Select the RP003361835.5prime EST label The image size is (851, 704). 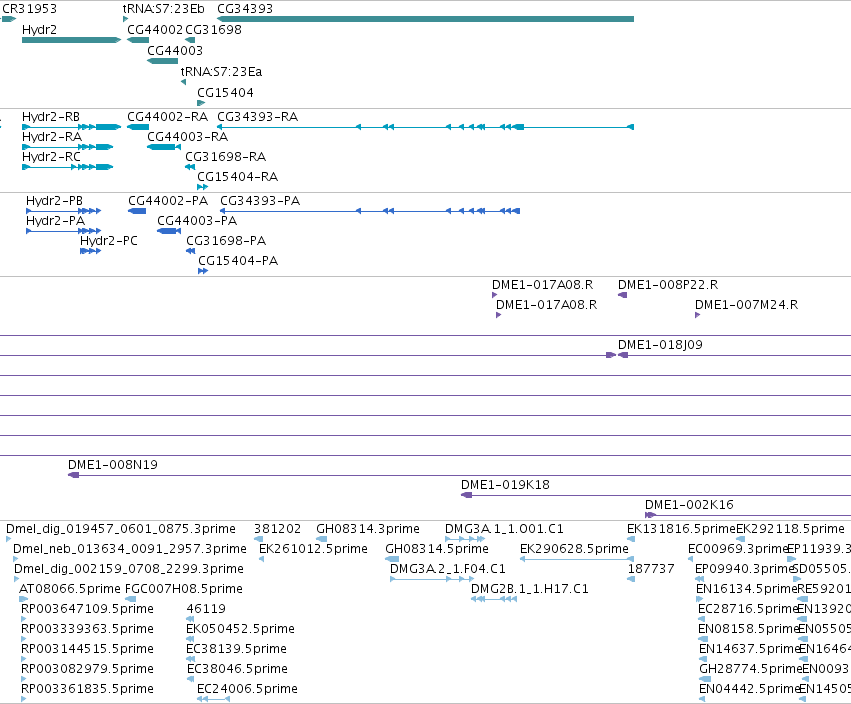click(x=87, y=690)
